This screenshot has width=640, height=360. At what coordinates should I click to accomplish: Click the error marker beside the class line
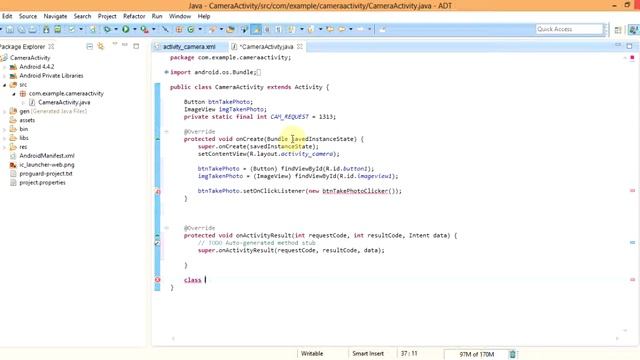(158, 280)
